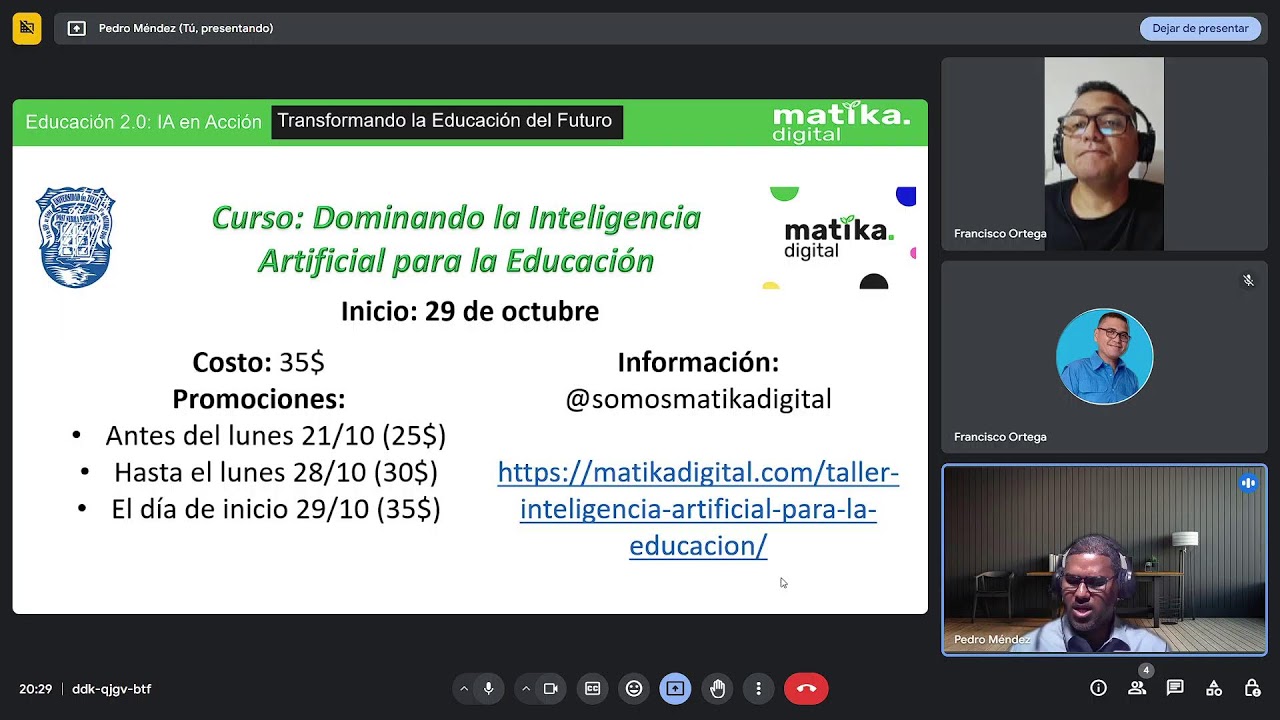The height and width of the screenshot is (720, 1280).
Task: Click speaking indicator on Pedro Méndez tile
Action: tap(1248, 483)
